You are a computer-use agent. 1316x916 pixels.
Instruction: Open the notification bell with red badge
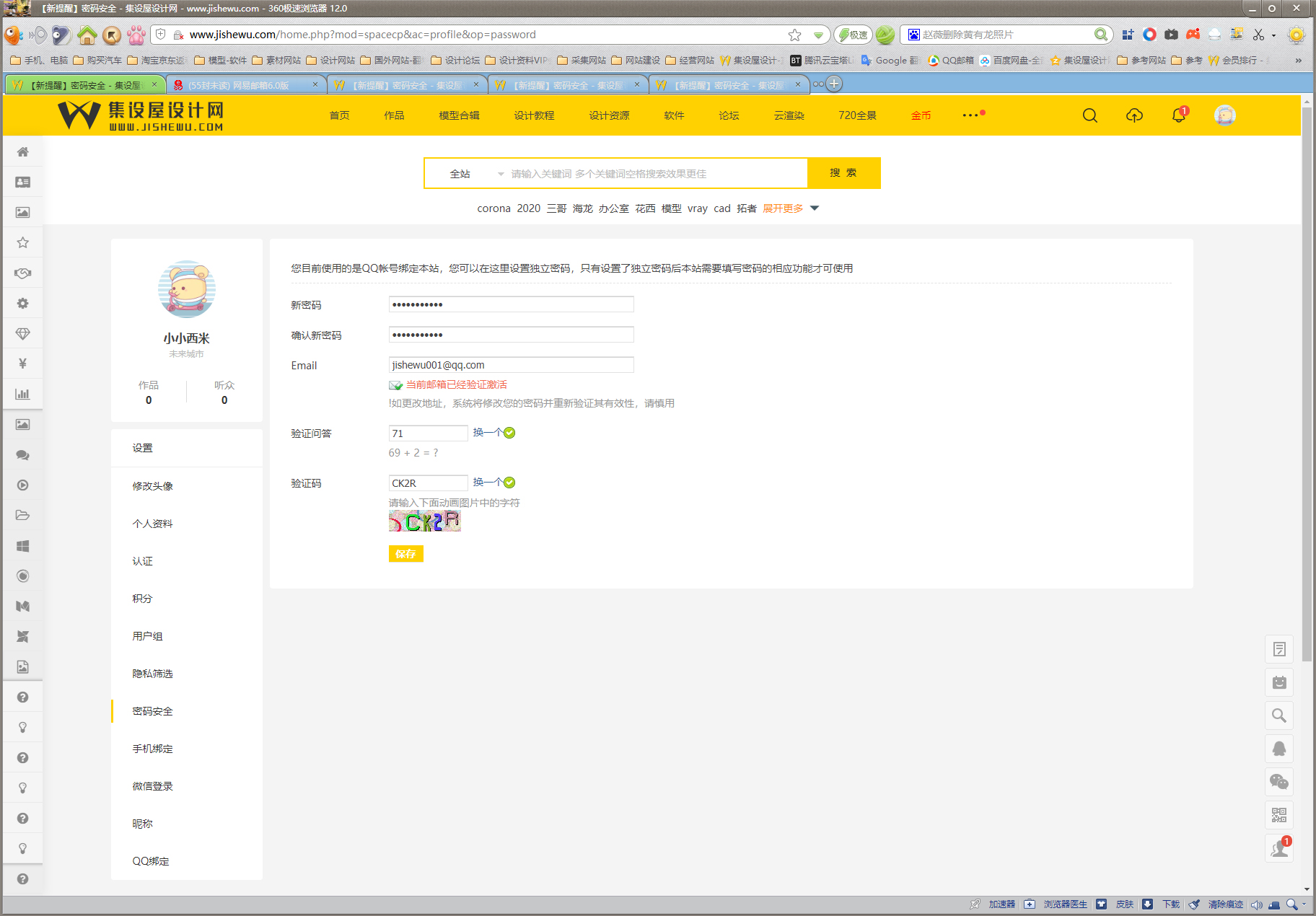click(x=1180, y=115)
